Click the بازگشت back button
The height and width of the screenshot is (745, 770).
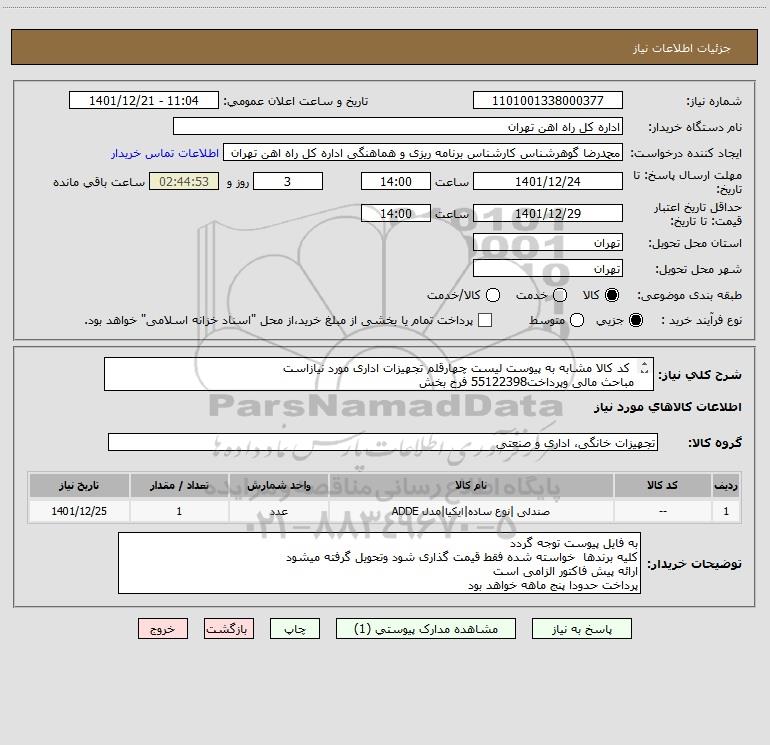[229, 629]
